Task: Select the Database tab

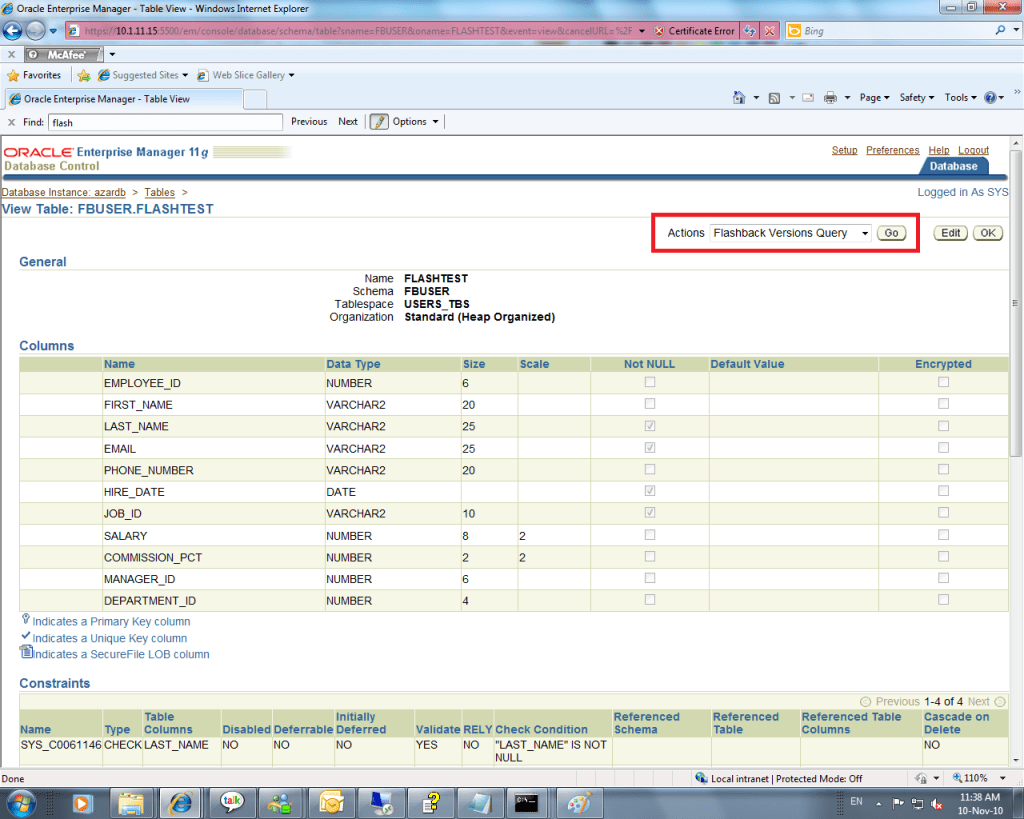Action: click(x=953, y=166)
